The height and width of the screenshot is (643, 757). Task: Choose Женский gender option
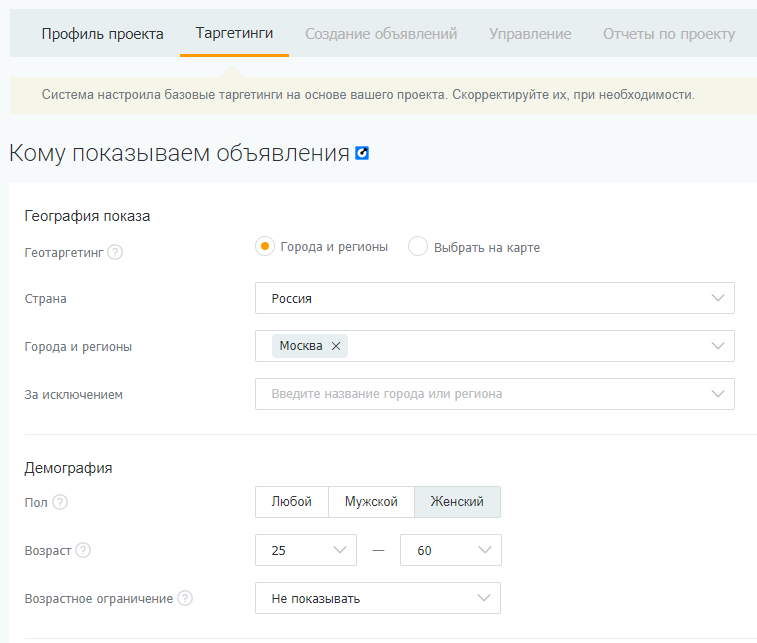coord(457,502)
